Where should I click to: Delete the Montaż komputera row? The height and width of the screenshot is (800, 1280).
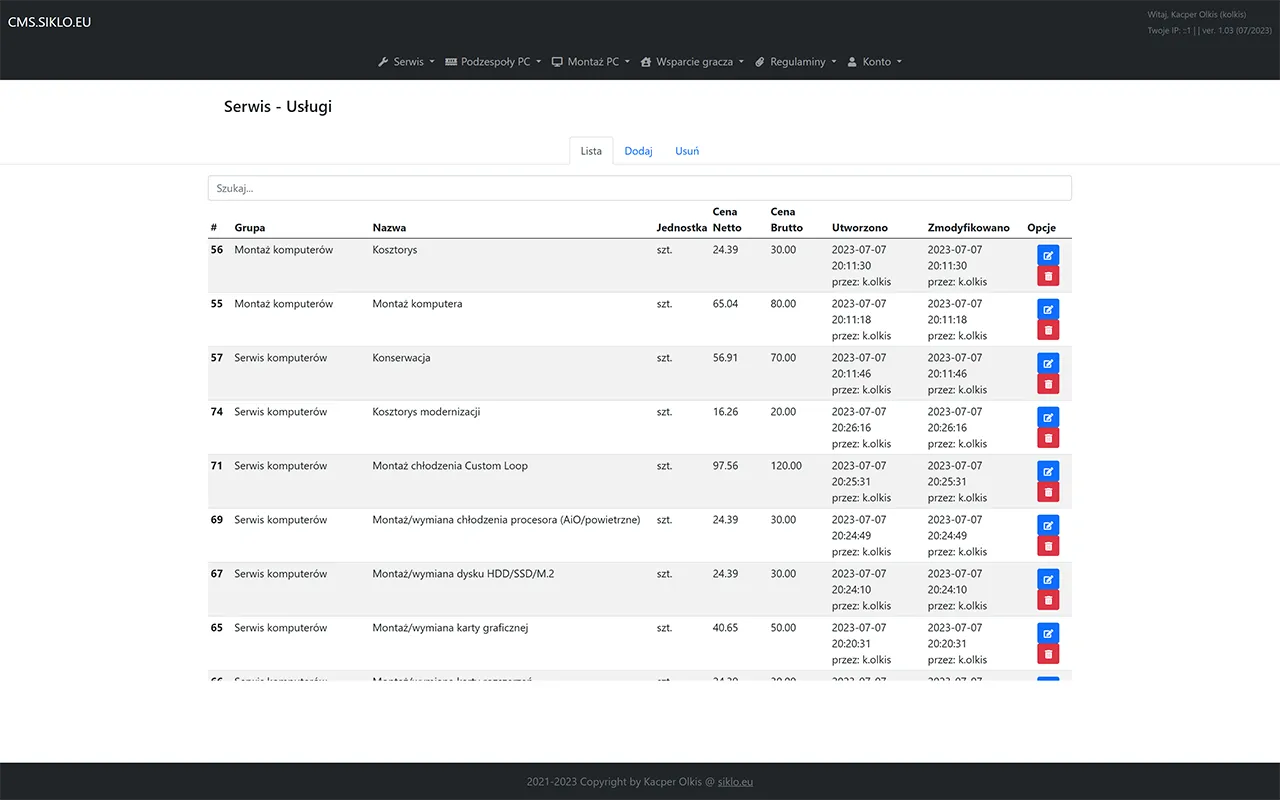1048,329
